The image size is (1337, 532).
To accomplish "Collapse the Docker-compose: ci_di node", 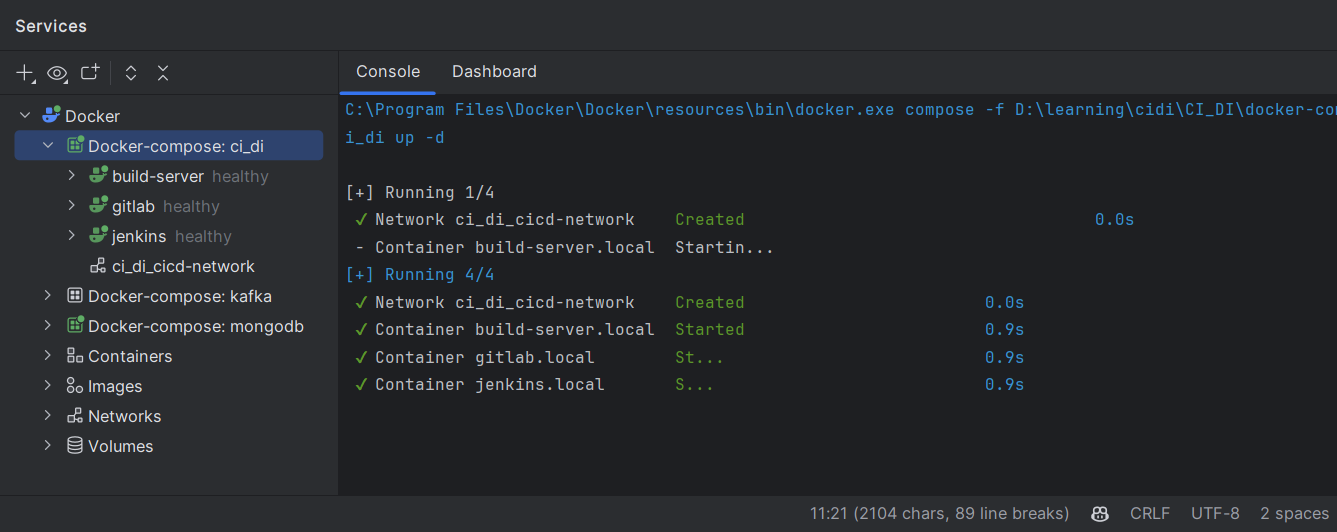I will (48, 146).
